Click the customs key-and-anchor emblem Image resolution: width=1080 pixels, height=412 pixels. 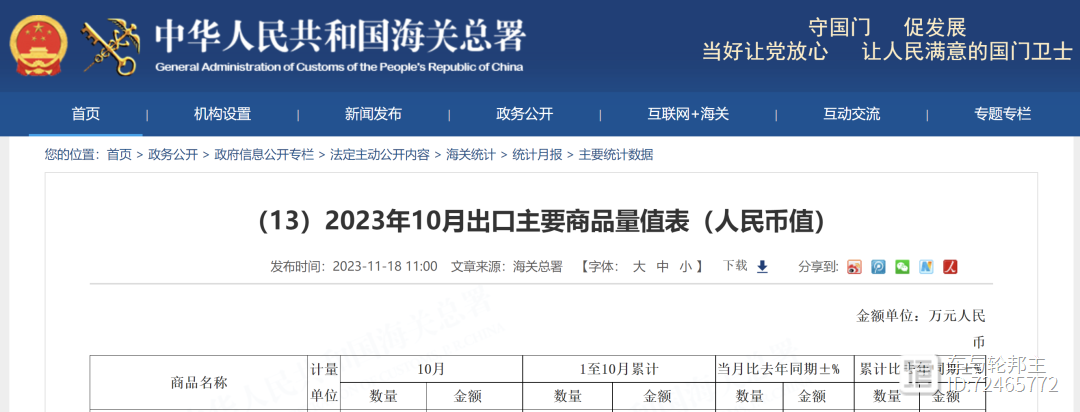(111, 45)
